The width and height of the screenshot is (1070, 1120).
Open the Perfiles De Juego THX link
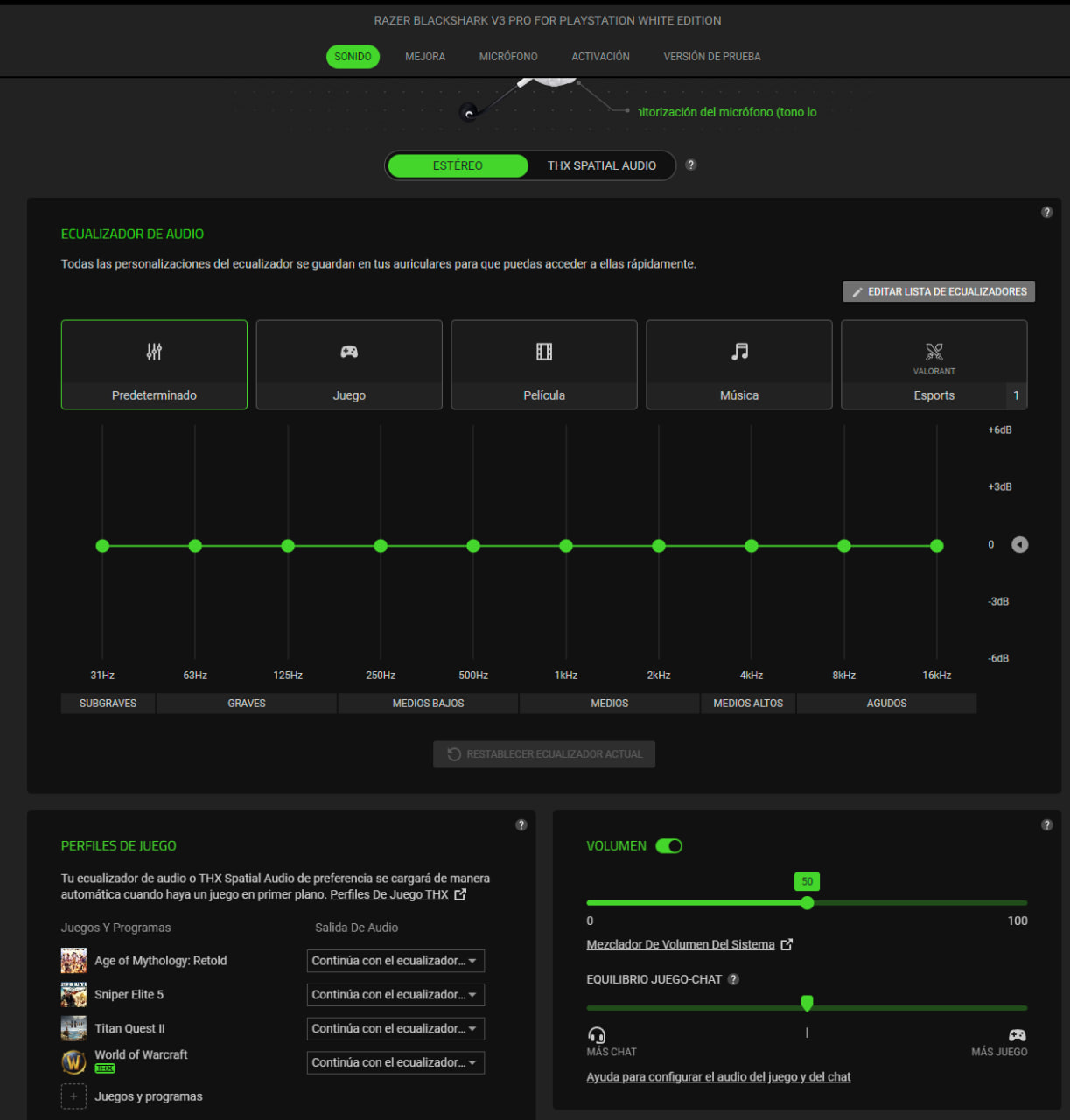tap(389, 894)
